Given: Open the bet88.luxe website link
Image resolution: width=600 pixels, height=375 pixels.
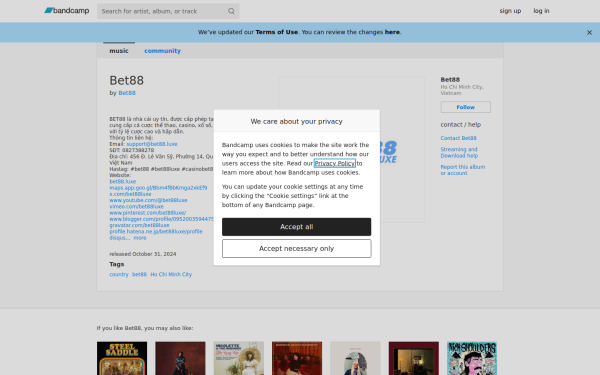Looking at the screenshot, I should click(122, 181).
